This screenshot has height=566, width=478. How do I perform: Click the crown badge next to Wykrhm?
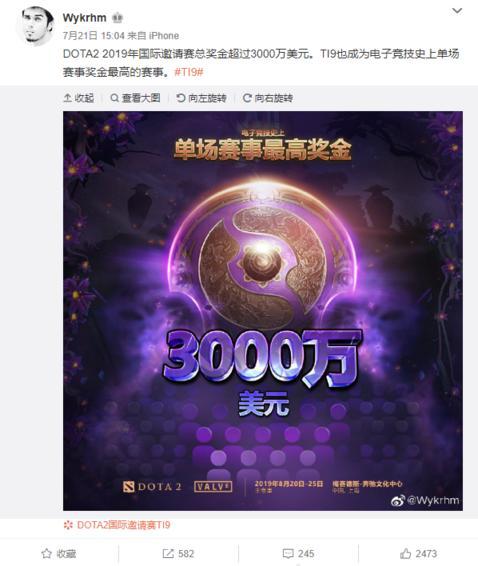[x=117, y=18]
